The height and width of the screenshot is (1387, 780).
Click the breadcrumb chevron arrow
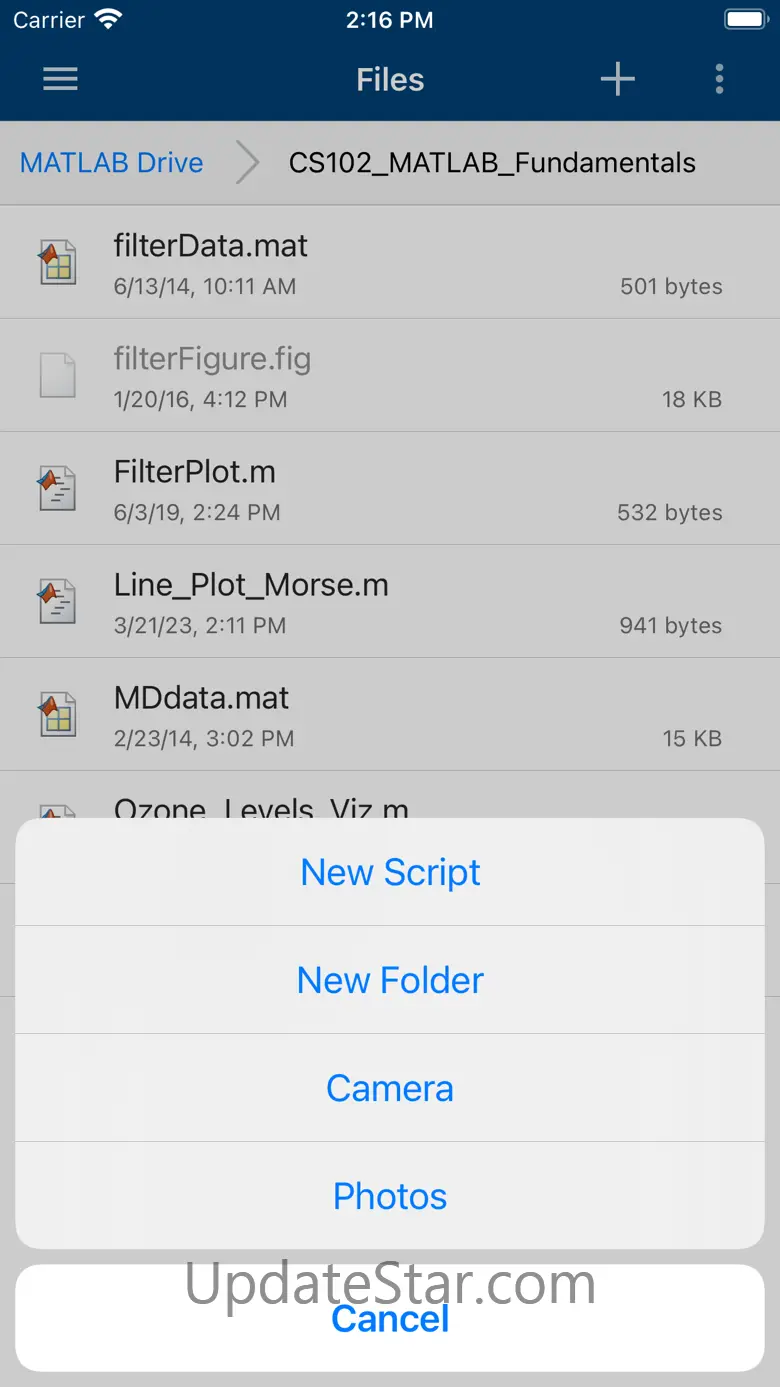coord(247,163)
